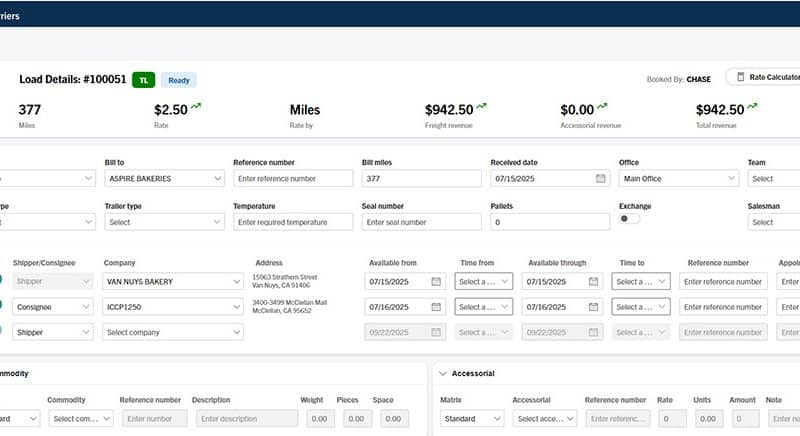Click the Ready status badge

[x=179, y=79]
